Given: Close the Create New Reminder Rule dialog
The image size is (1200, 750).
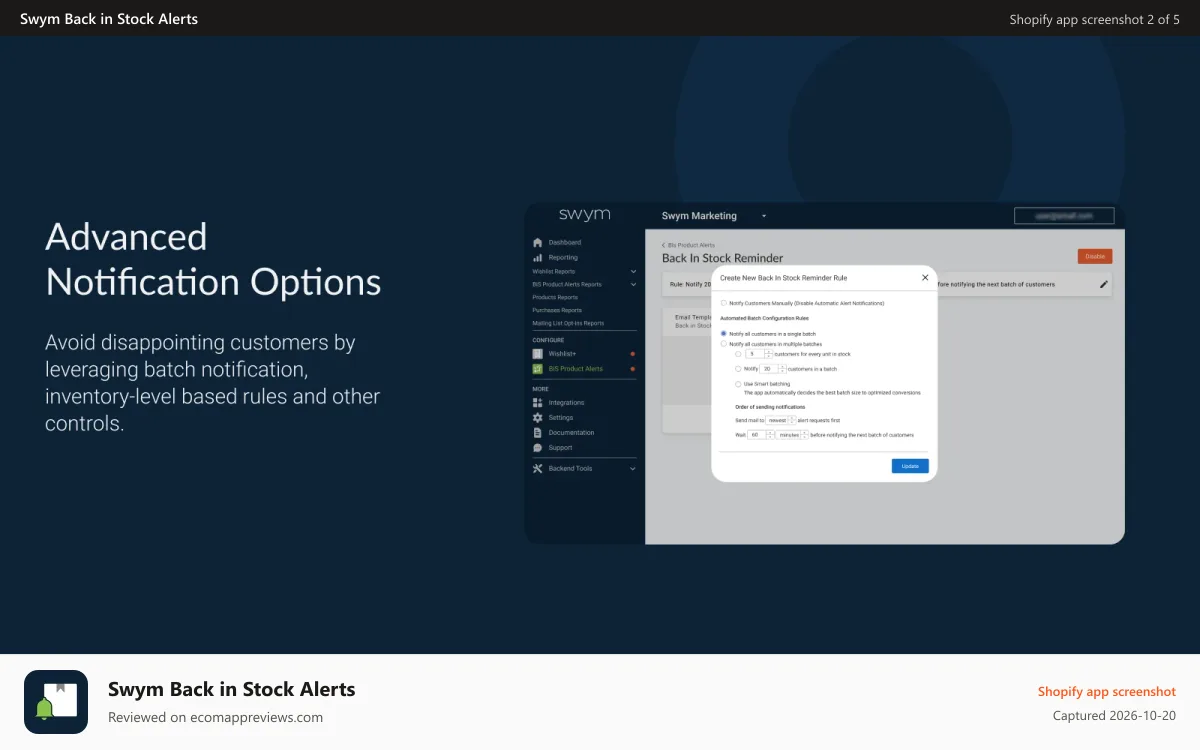Looking at the screenshot, I should tap(925, 277).
